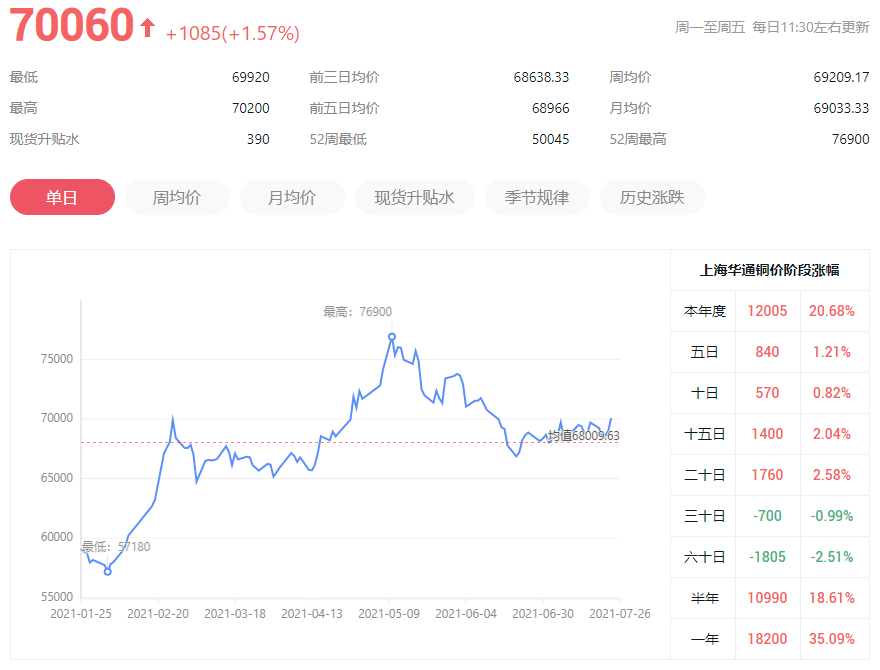Click the current price 70060

71,26
